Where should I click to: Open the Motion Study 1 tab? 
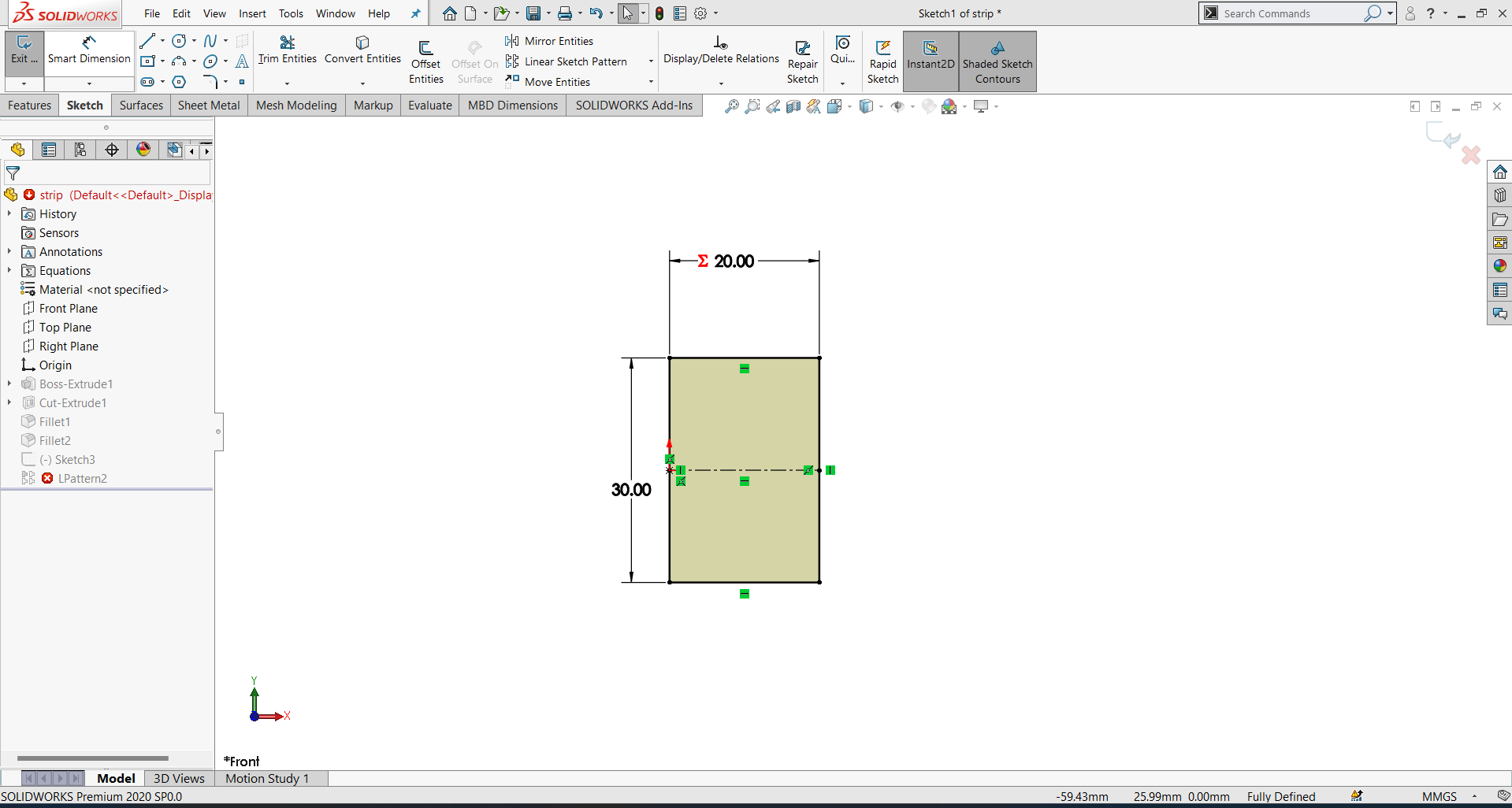point(267,778)
